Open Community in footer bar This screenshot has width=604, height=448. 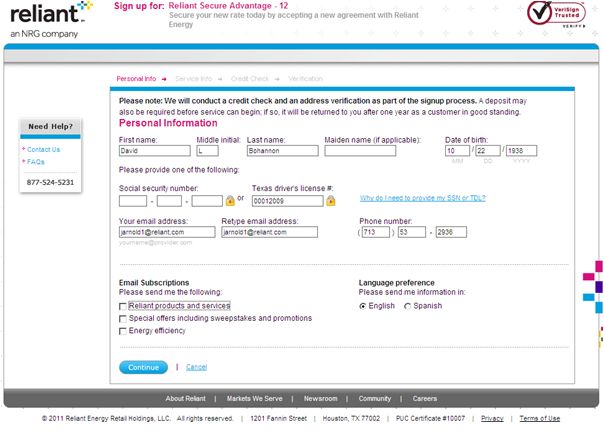[x=375, y=399]
